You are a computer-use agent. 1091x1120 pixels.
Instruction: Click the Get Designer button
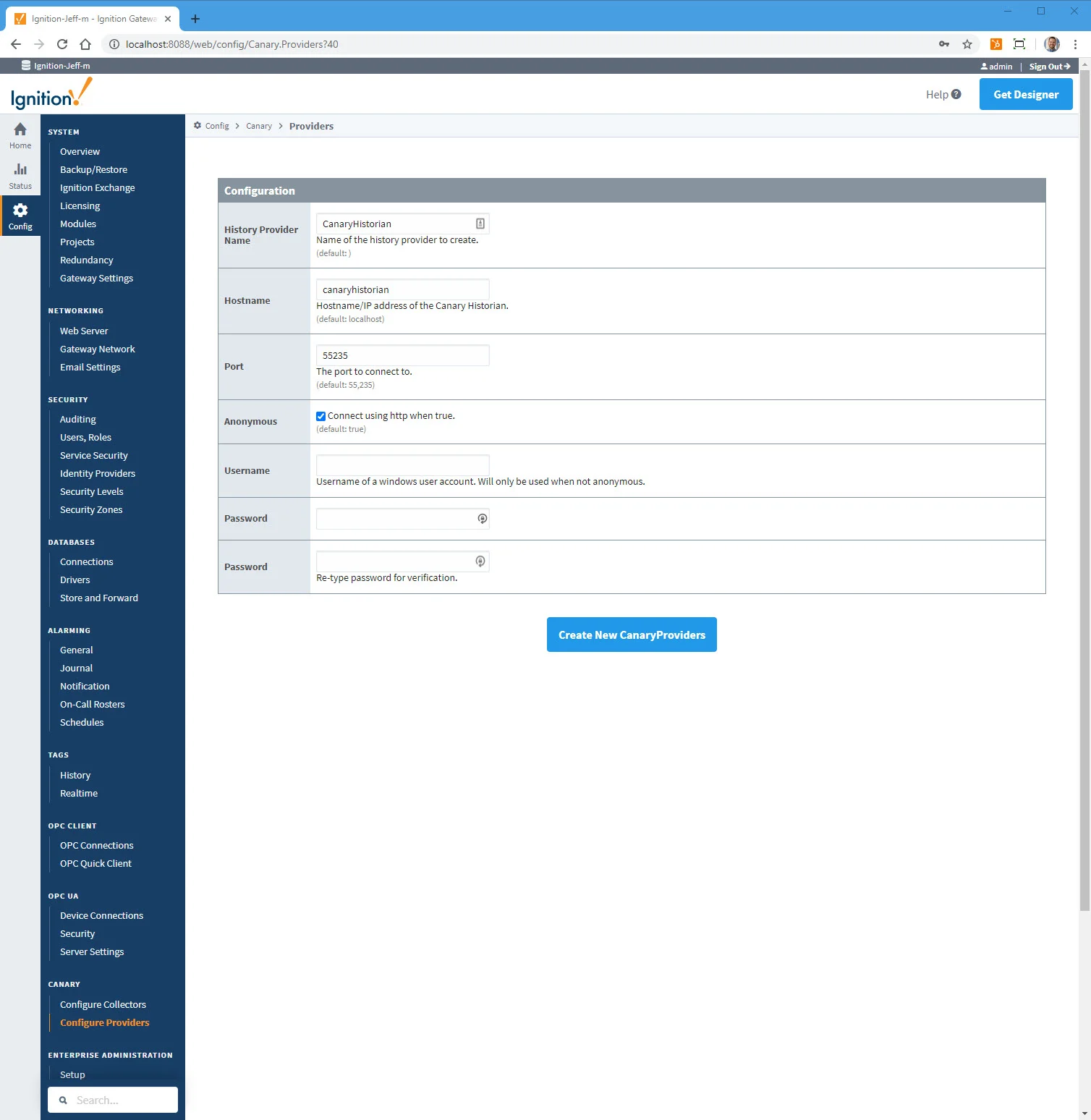coord(1026,94)
